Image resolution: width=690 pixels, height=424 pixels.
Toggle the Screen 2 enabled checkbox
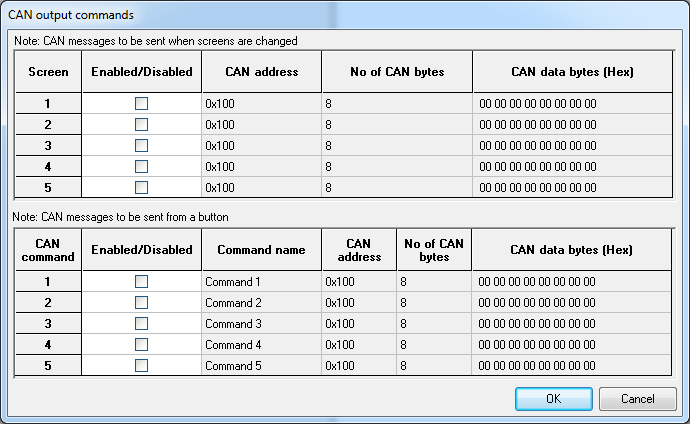pos(141,124)
